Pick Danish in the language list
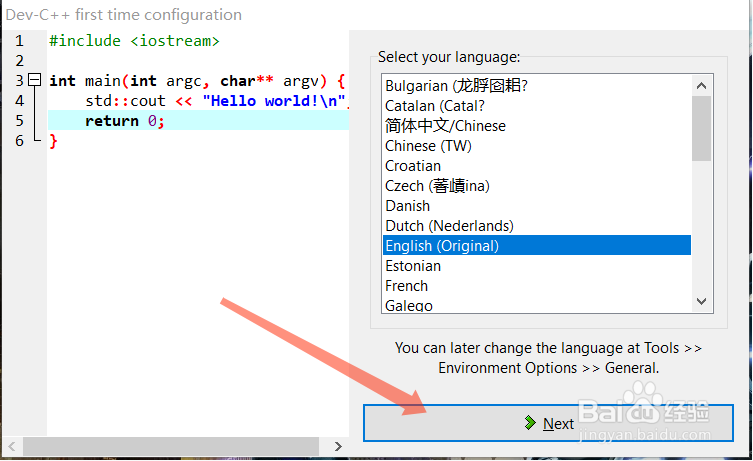This screenshot has width=753, height=461. click(536, 206)
